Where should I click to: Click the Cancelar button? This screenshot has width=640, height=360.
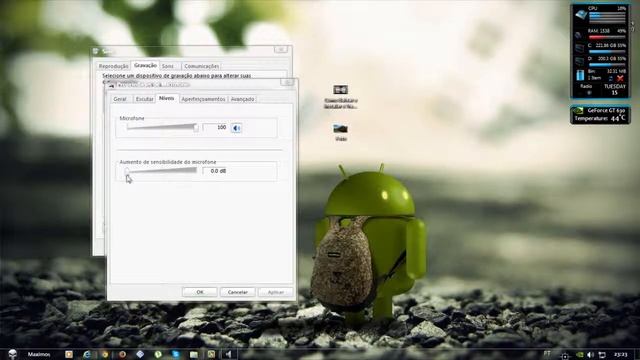238,292
